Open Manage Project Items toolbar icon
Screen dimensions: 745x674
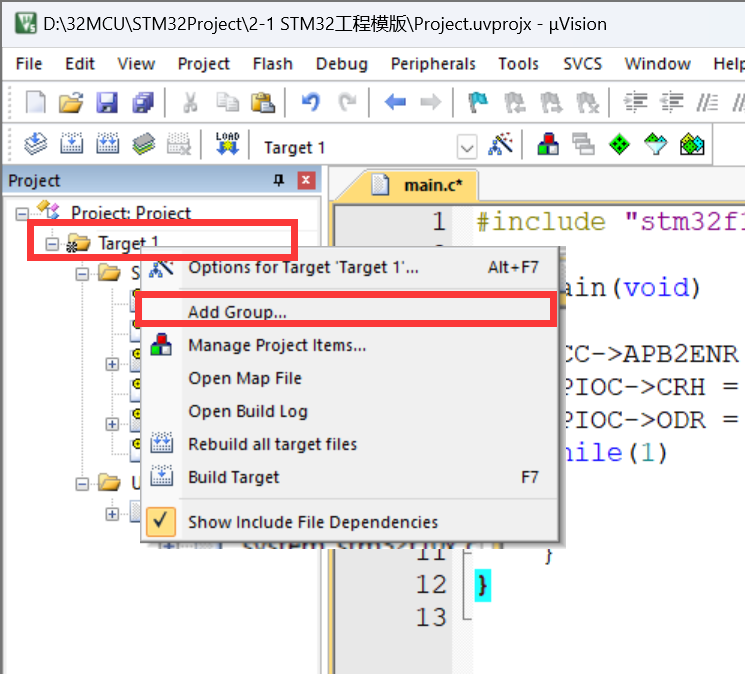click(548, 144)
